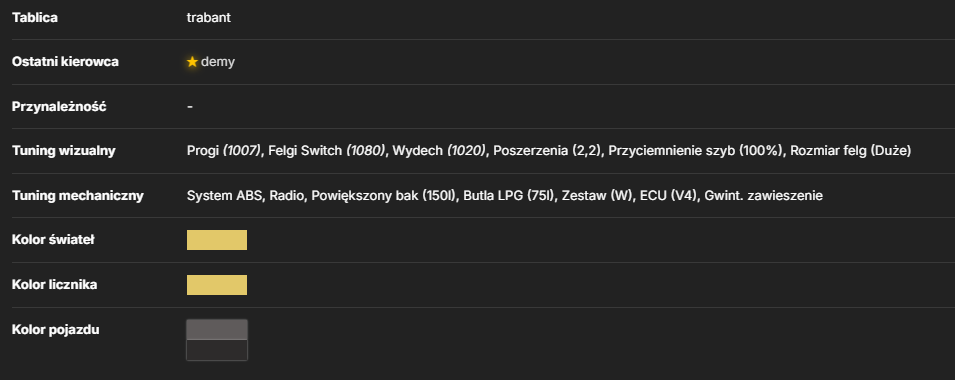Viewport: 955px width, 380px height.
Task: Click the Wydech (1020) entry
Action: [x=440, y=151]
